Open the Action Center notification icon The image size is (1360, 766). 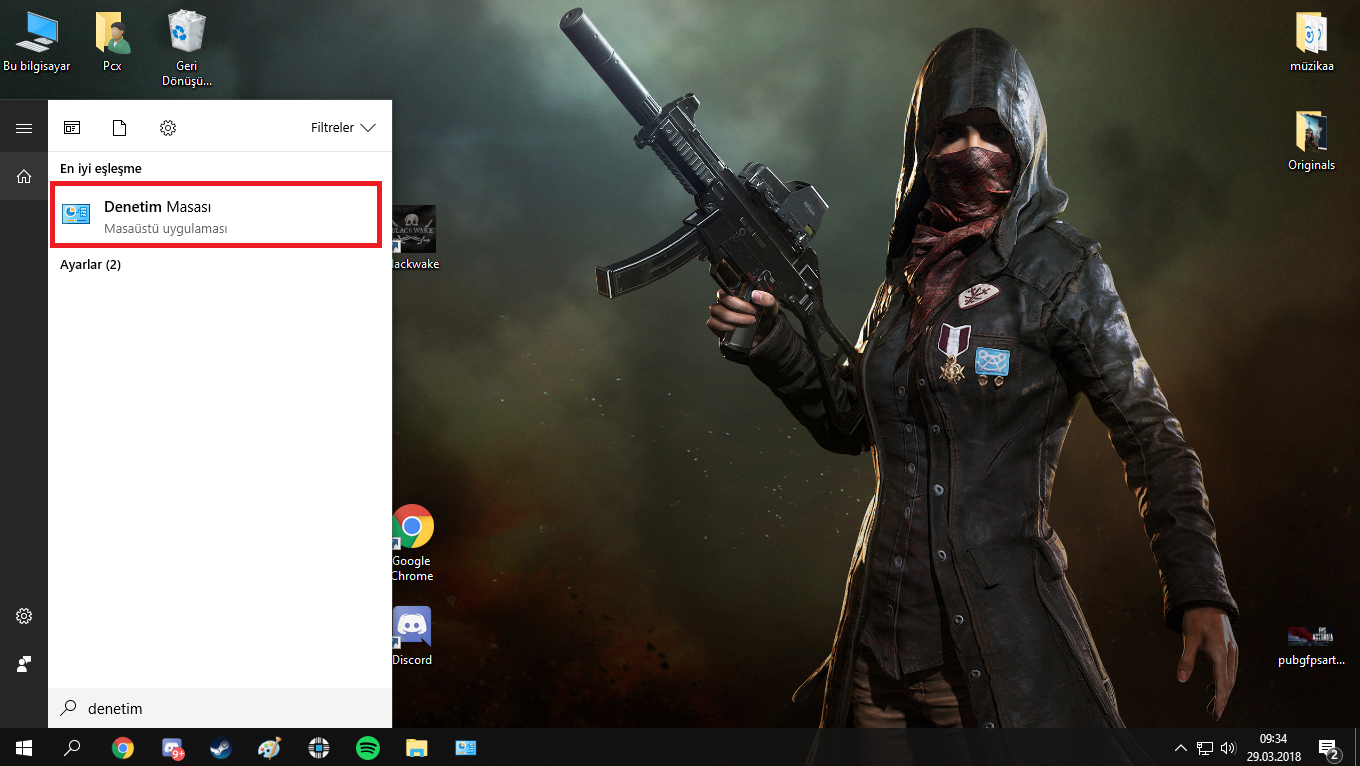pos(1329,747)
